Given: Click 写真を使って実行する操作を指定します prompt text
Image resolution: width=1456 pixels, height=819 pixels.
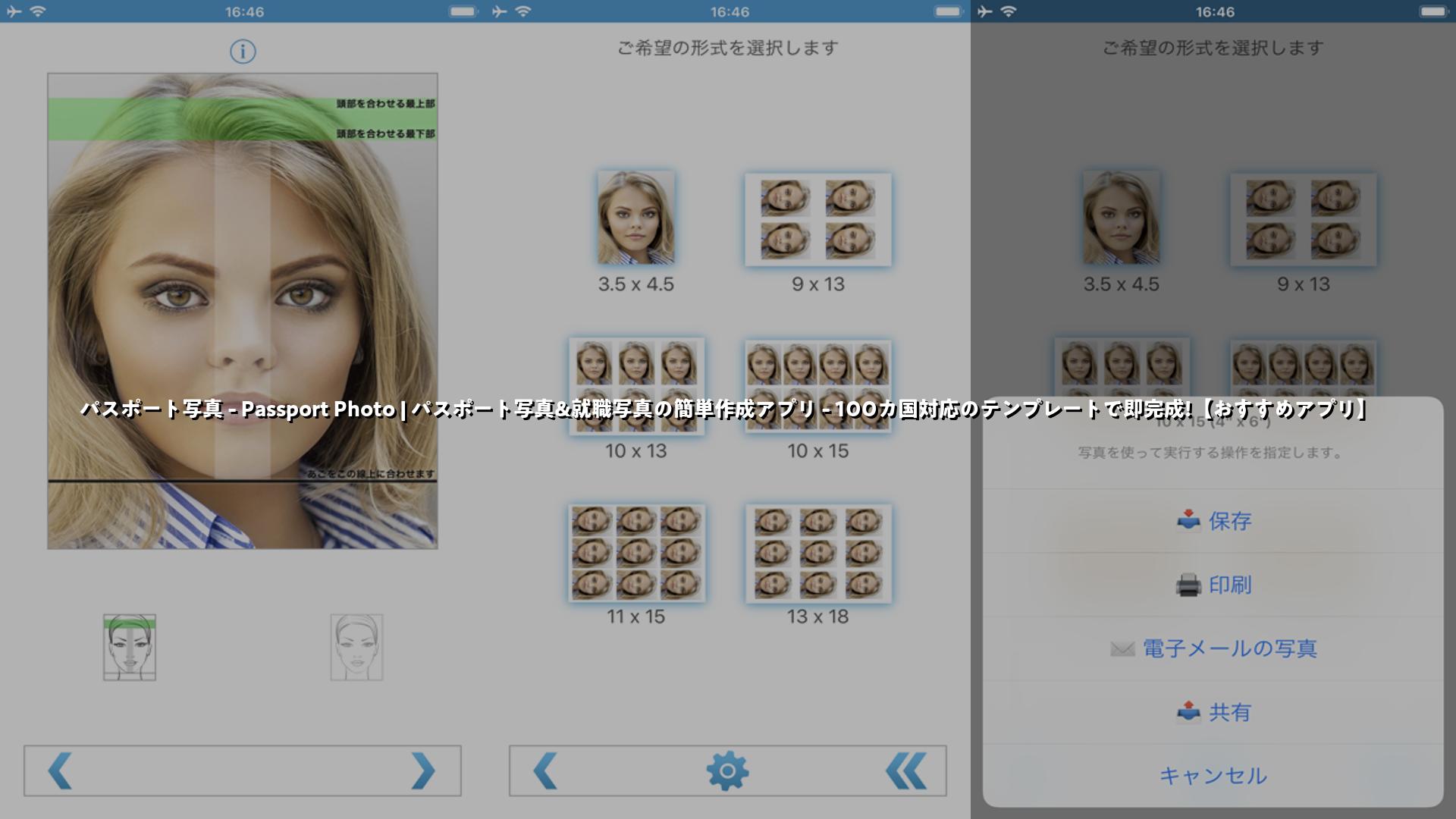Looking at the screenshot, I should (1211, 453).
